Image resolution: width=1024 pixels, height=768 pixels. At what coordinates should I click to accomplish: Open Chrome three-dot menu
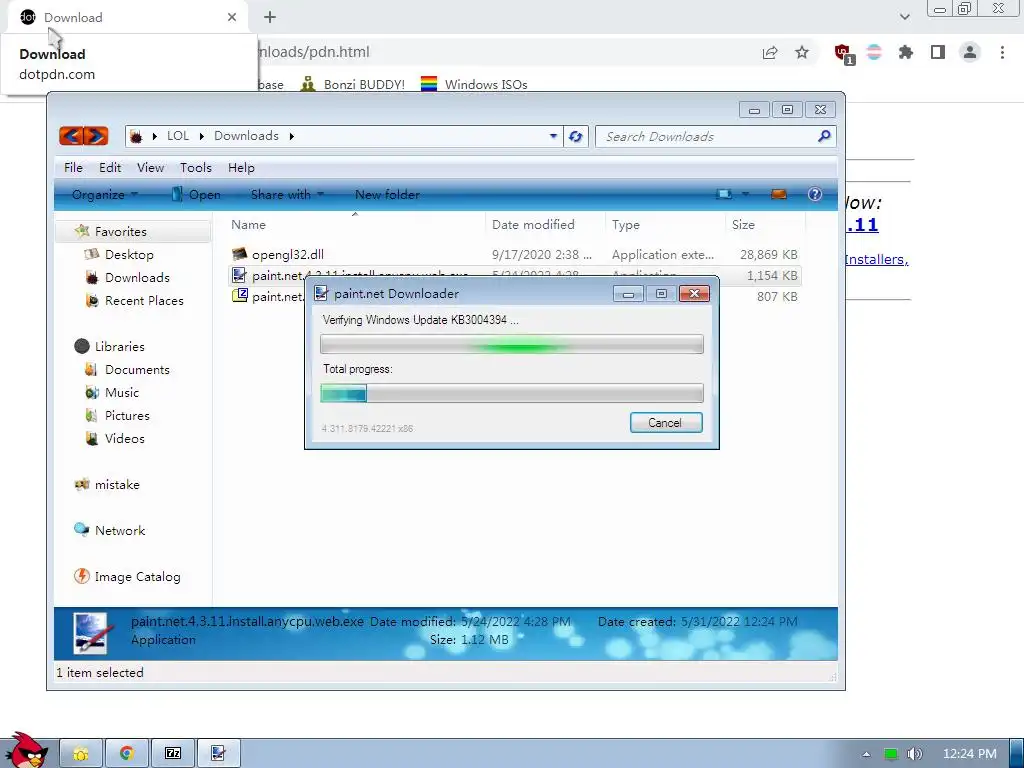tap(1002, 52)
